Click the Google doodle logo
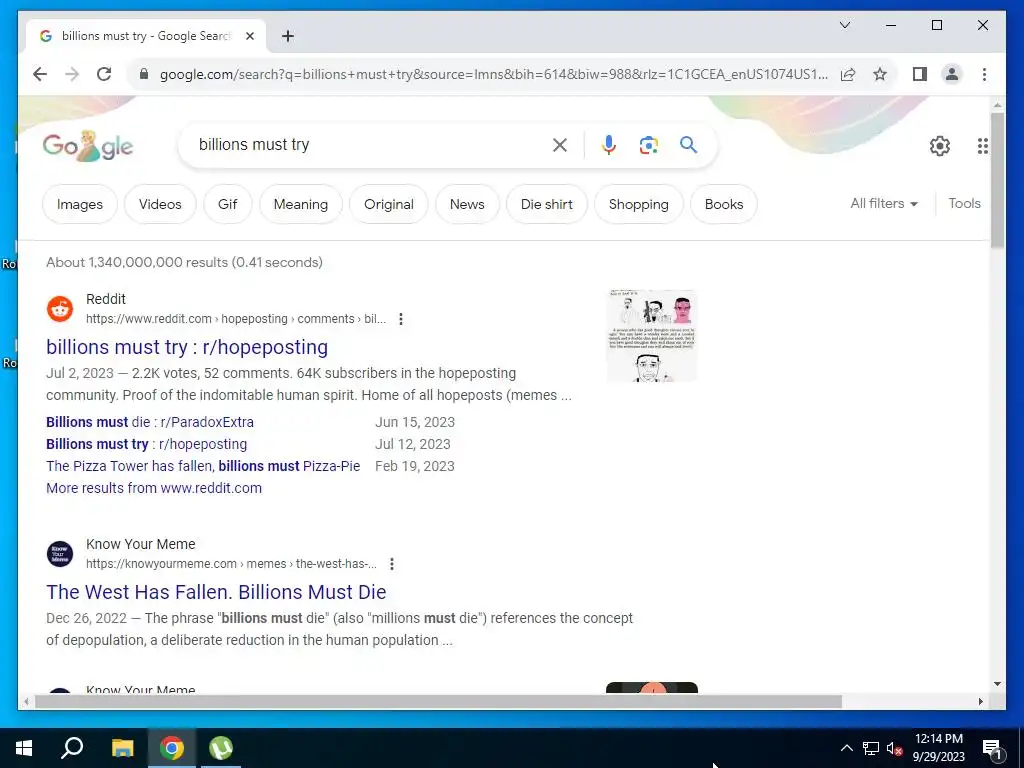Screen dimensions: 1024x768 (x=88, y=146)
